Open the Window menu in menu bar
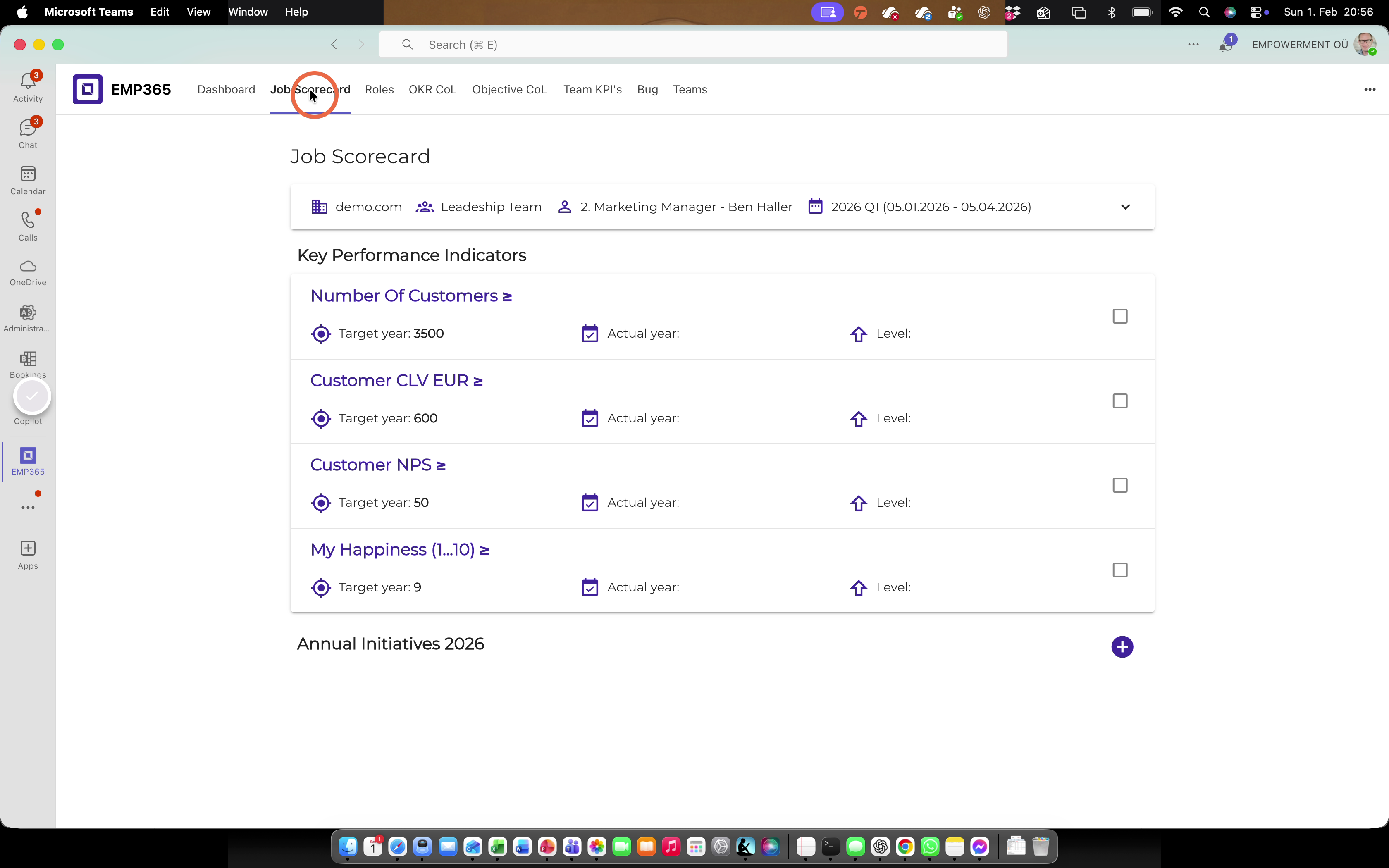1389x868 pixels. pyautogui.click(x=248, y=12)
